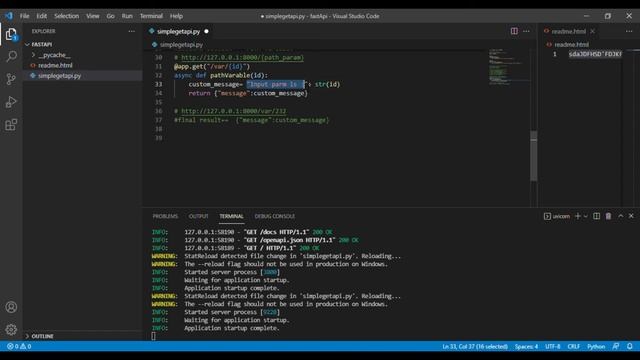Select language mode Python in status bar
Viewport: 640px width, 360px height.
click(x=596, y=346)
